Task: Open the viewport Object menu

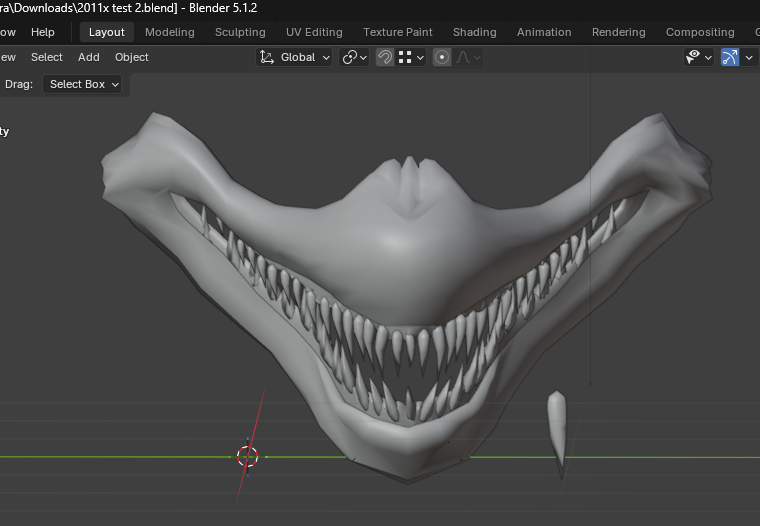Action: point(132,57)
